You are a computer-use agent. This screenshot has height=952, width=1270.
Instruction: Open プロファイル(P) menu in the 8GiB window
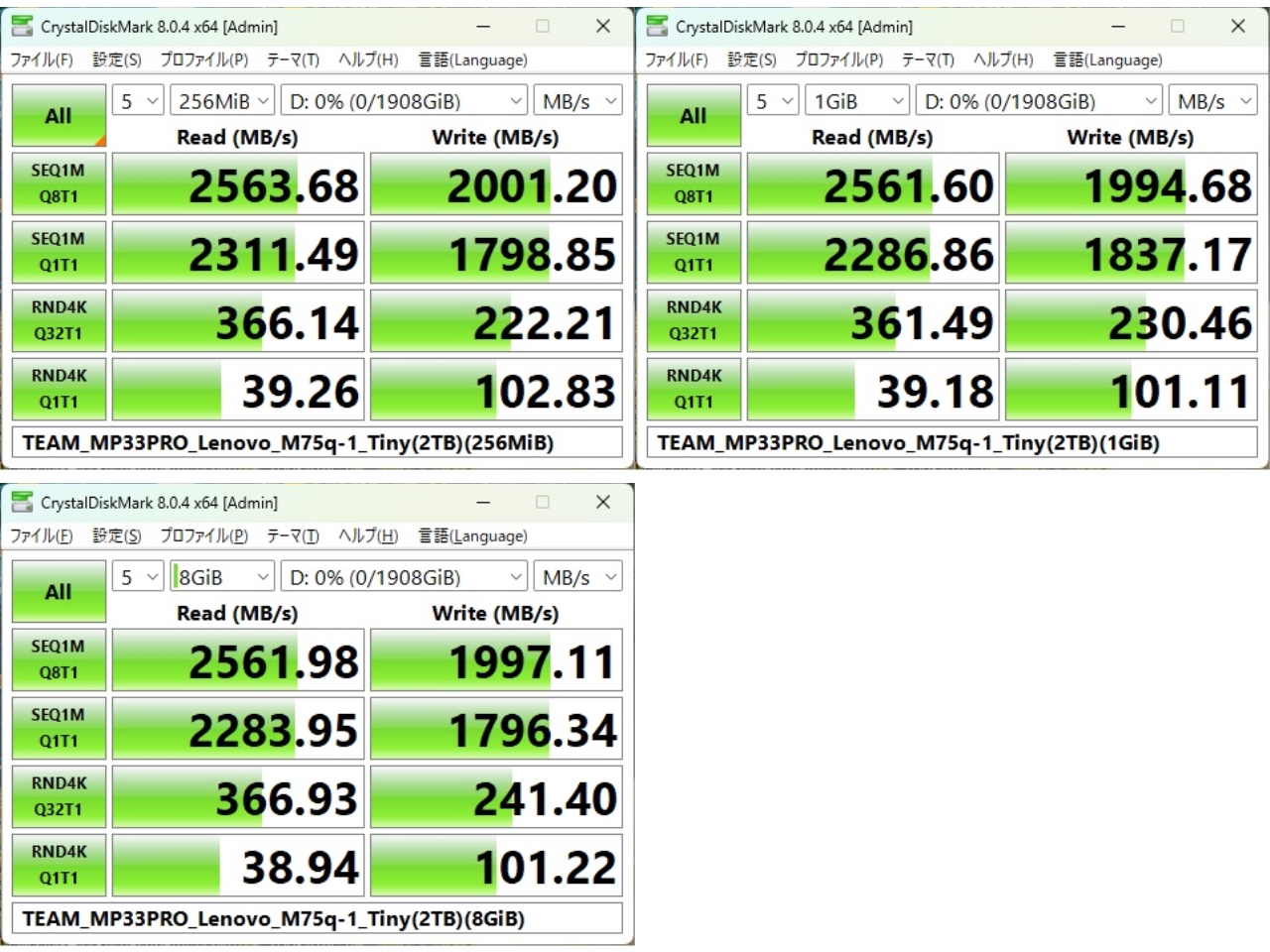(x=204, y=535)
